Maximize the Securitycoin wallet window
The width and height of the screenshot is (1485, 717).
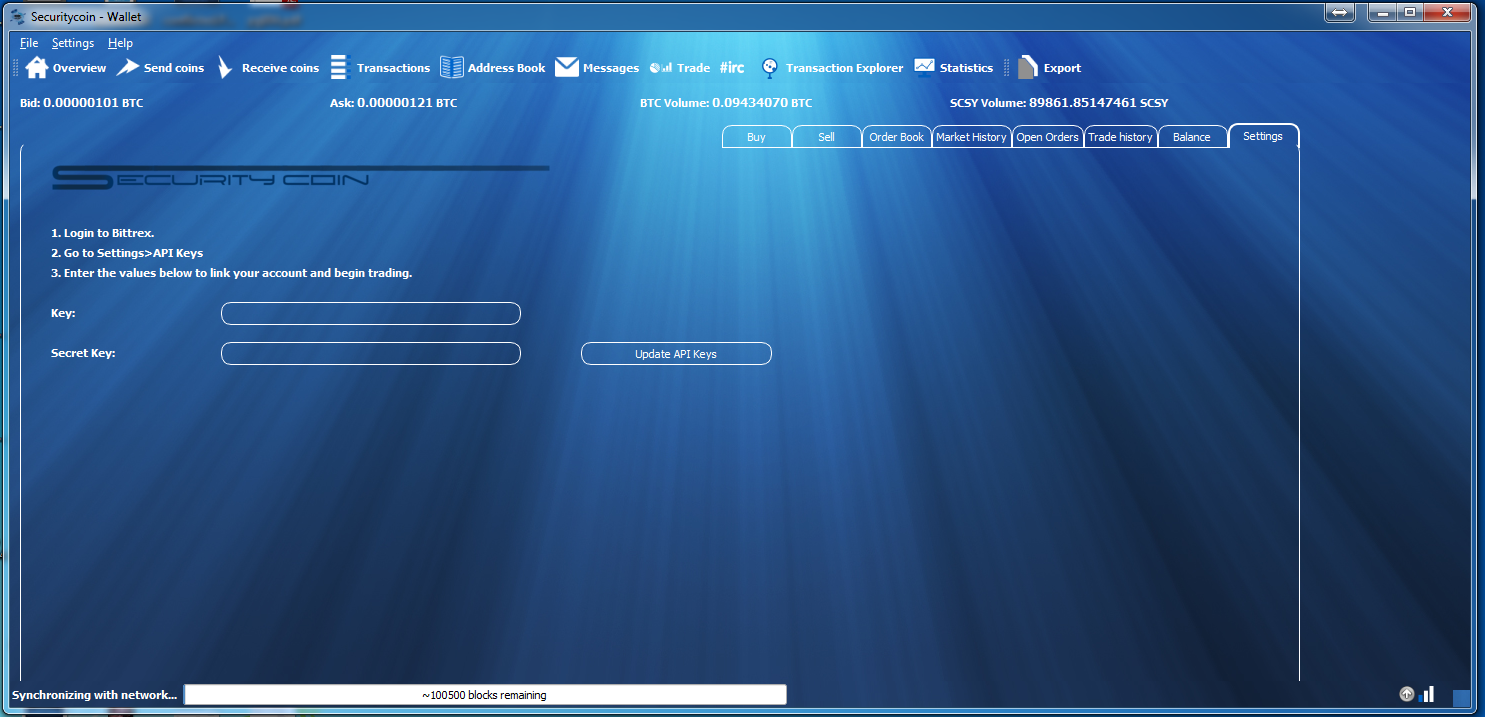pyautogui.click(x=1410, y=12)
